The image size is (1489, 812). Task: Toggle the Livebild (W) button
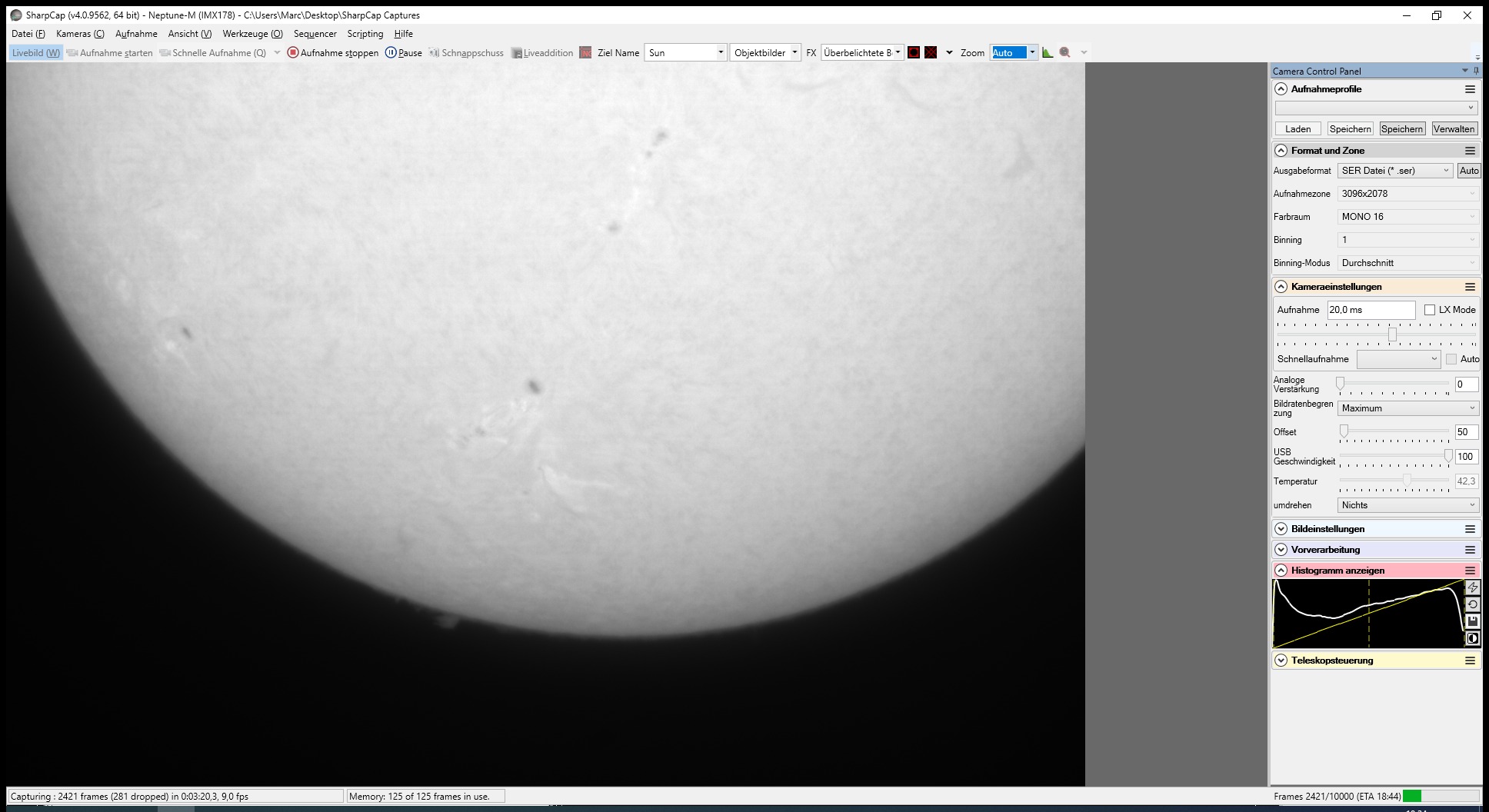(x=35, y=53)
